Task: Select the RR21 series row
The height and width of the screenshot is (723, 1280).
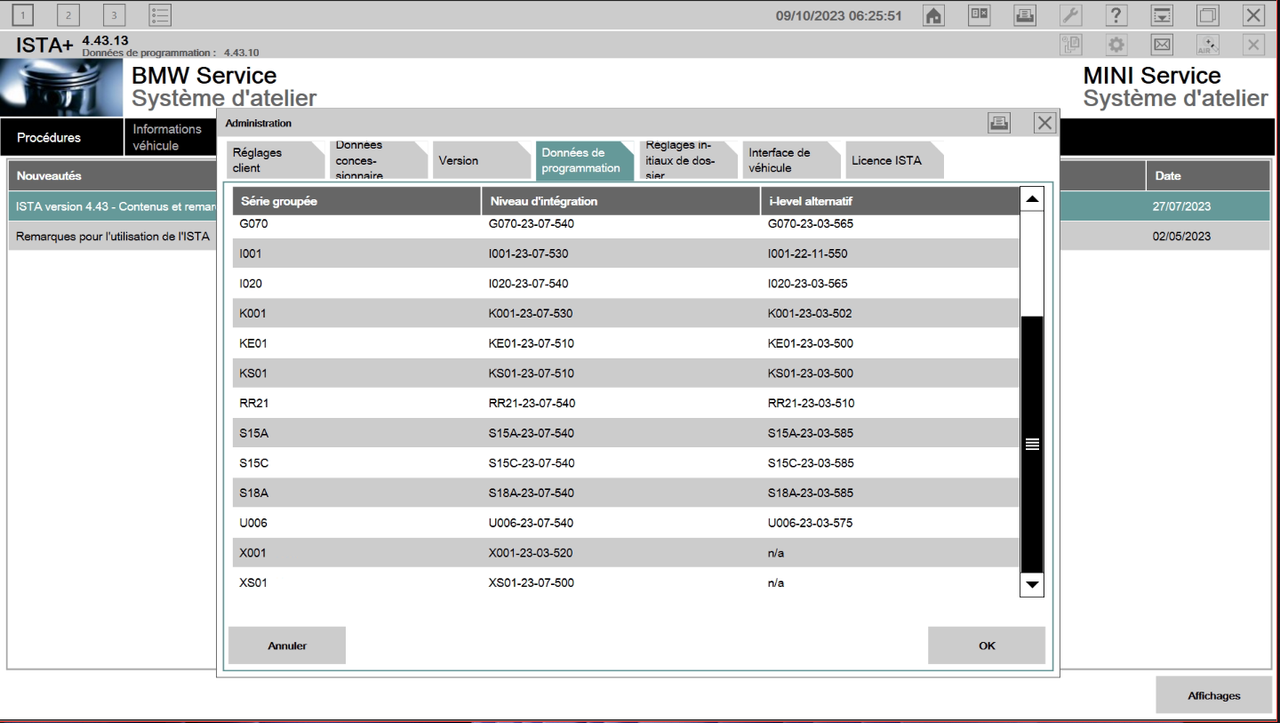Action: pos(626,403)
